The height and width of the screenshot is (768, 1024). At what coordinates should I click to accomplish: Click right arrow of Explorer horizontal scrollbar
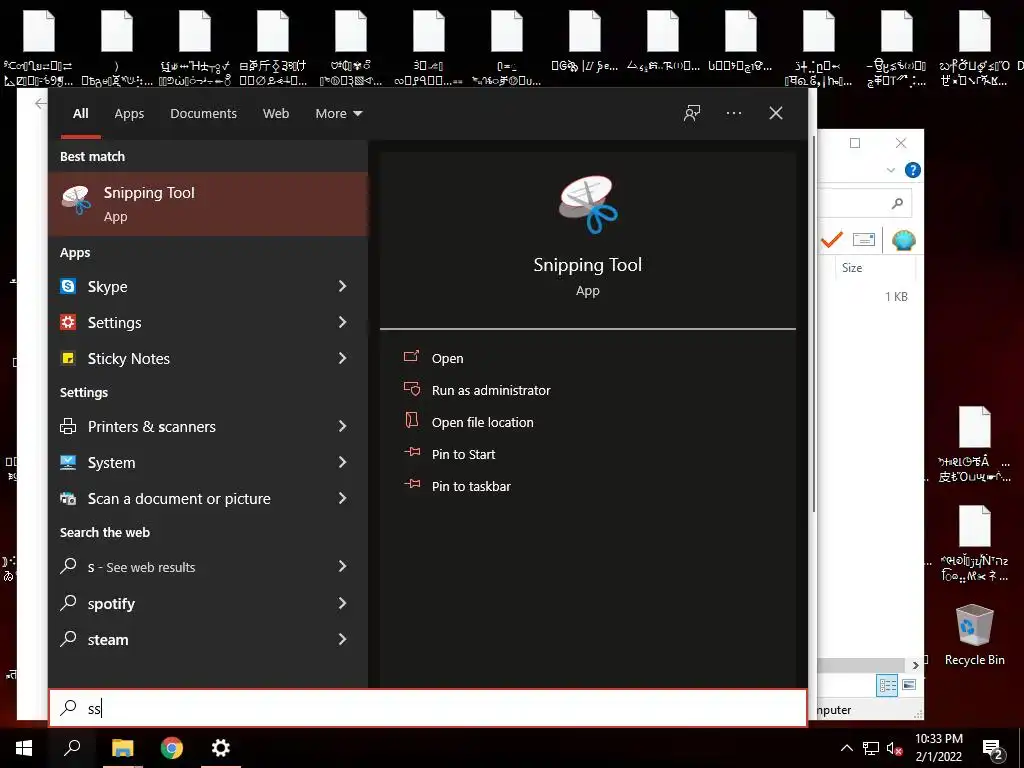pos(916,665)
